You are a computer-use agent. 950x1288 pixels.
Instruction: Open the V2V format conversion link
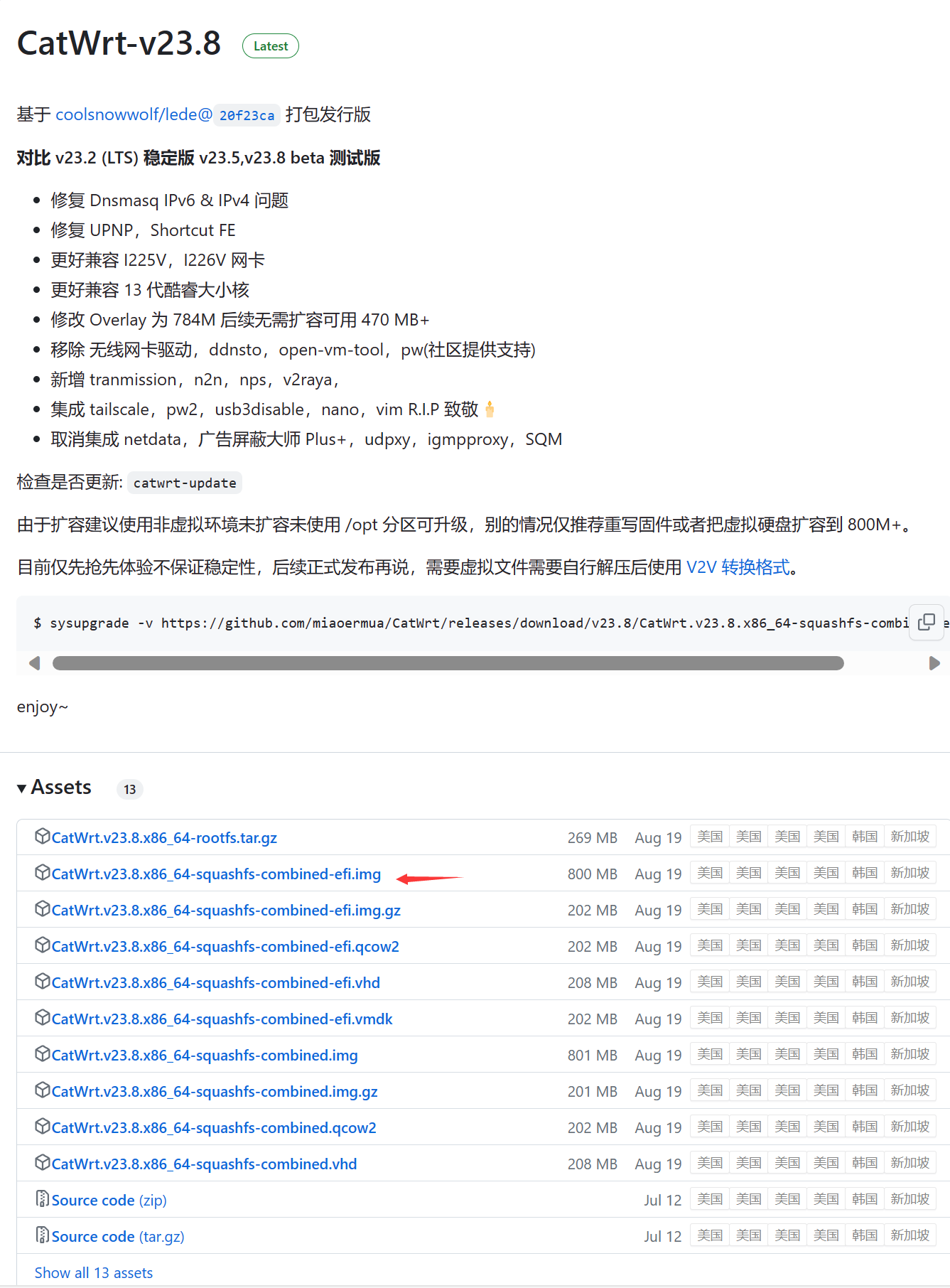pyautogui.click(x=738, y=567)
